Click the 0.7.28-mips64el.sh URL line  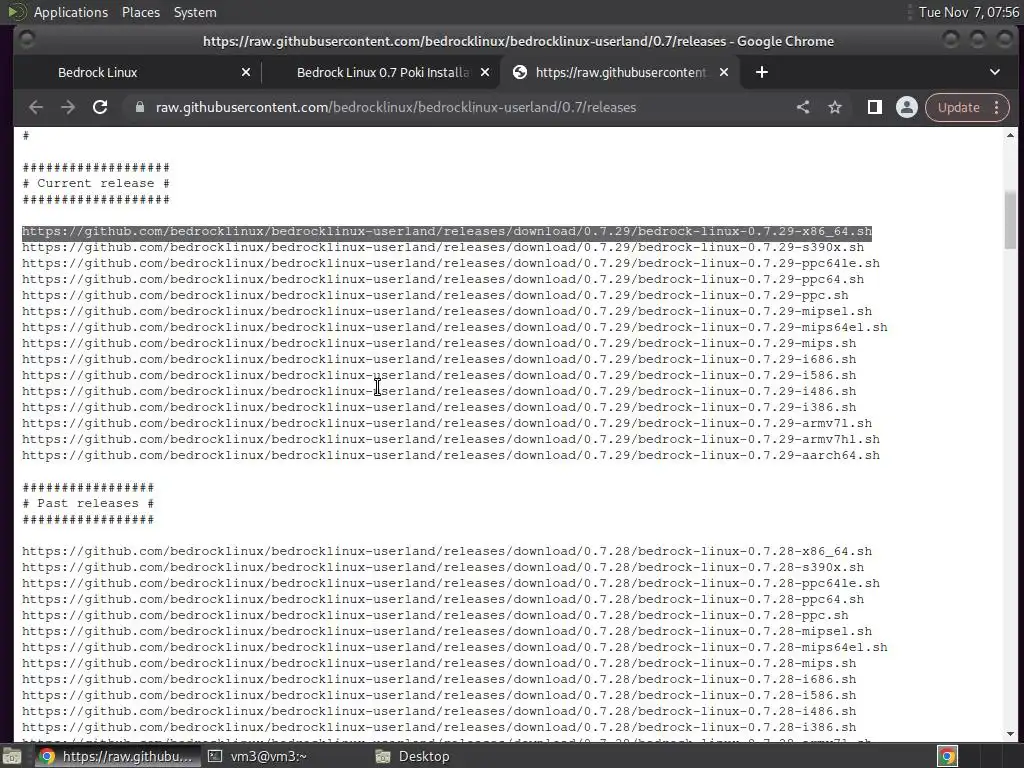point(455,648)
